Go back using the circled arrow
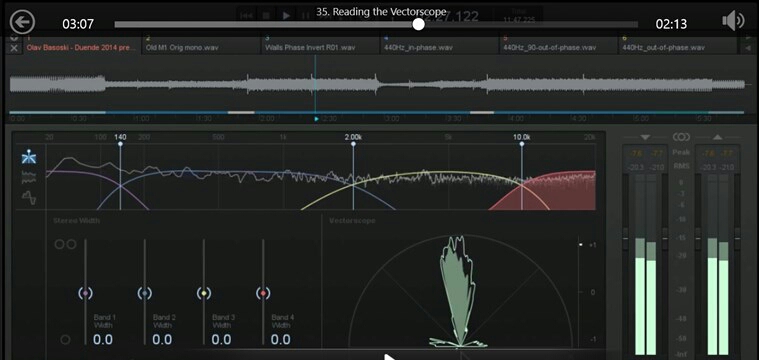Viewport: 759px width, 360px height. click(22, 22)
